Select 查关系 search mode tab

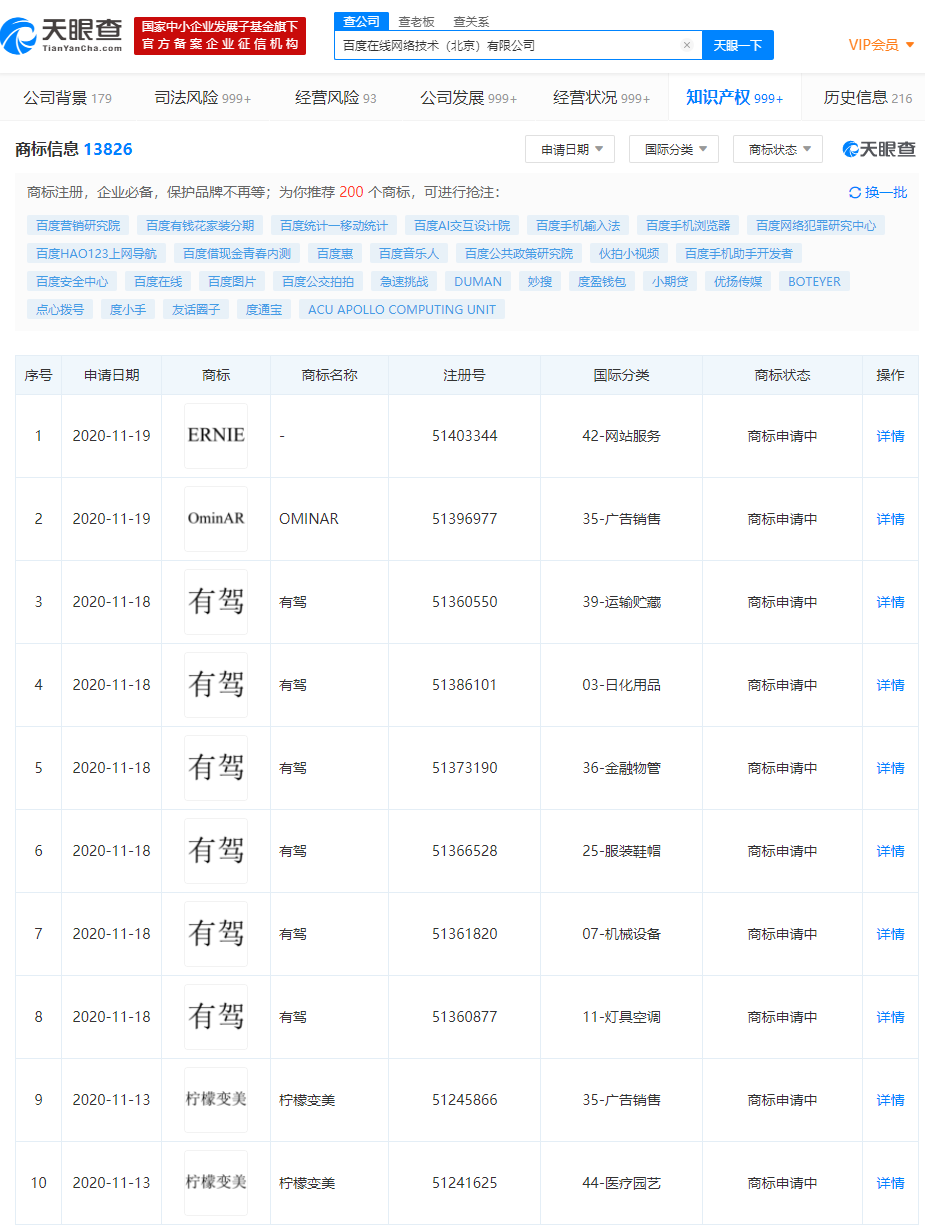click(471, 21)
